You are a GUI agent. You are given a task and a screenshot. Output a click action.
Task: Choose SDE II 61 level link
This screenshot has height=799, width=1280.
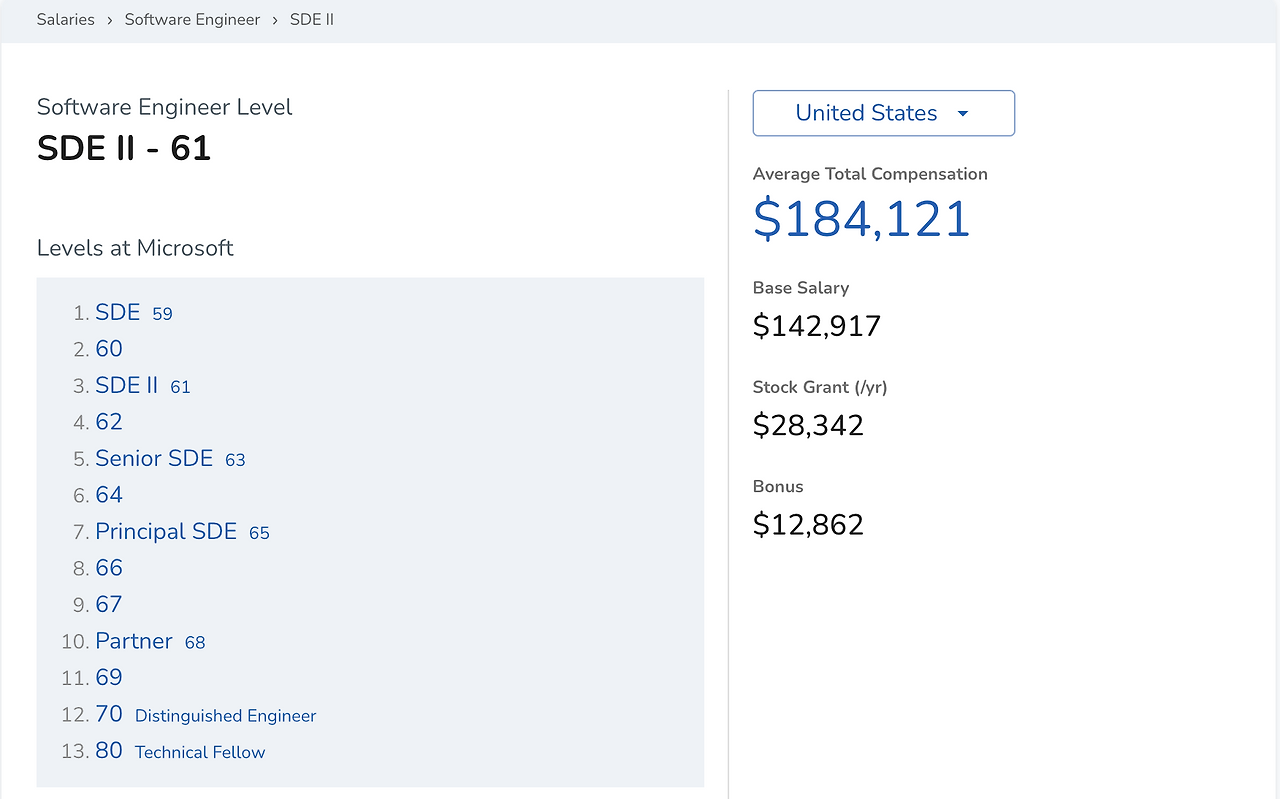pos(143,386)
